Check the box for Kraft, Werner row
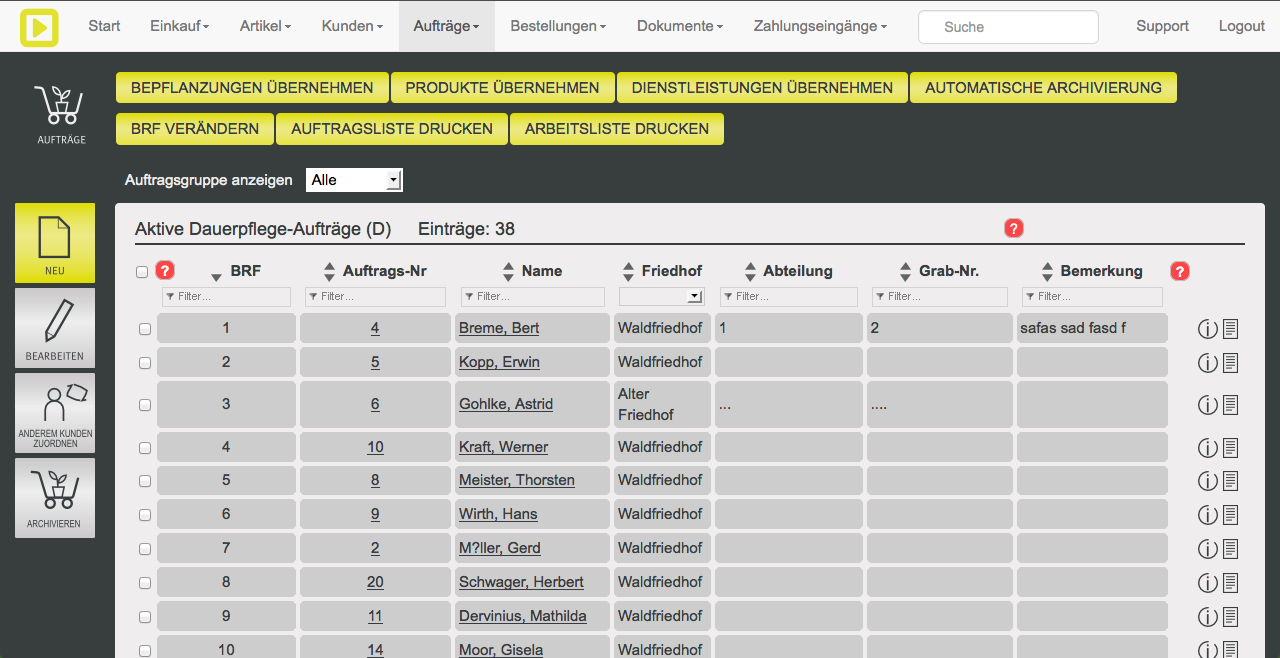 coord(145,448)
